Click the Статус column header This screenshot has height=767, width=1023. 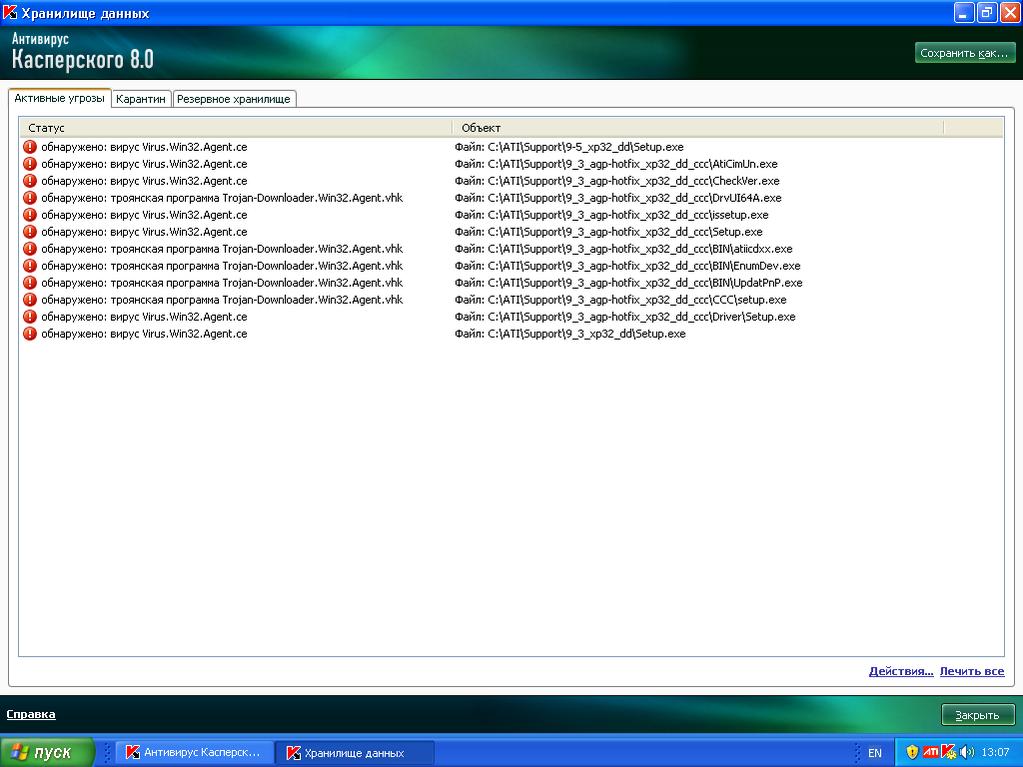236,128
